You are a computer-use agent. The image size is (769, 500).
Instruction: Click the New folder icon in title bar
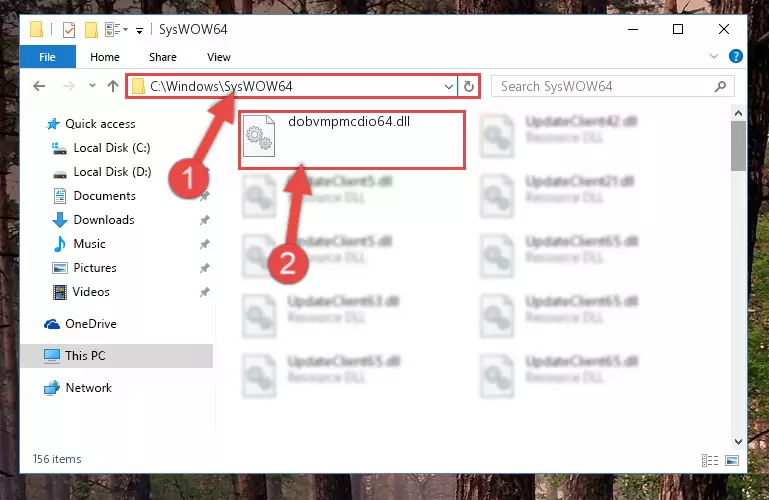[91, 30]
